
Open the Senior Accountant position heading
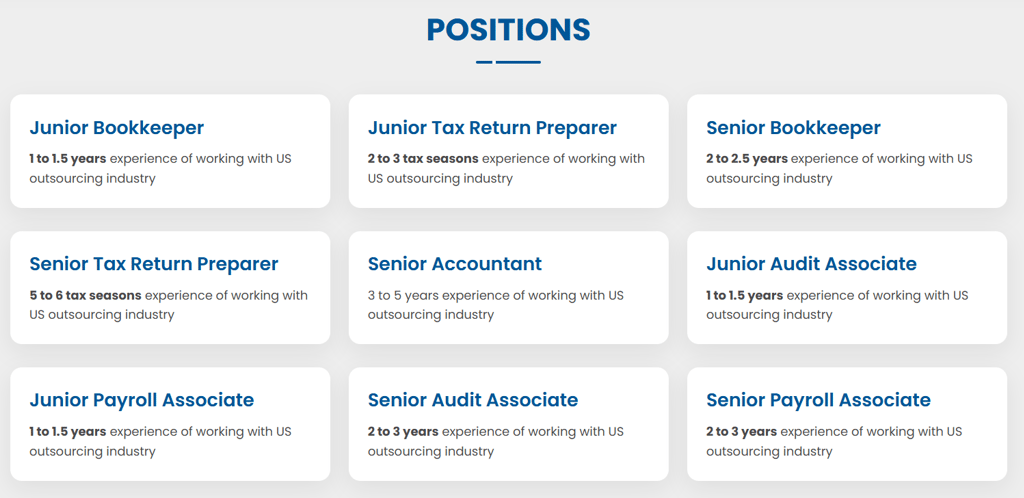[454, 264]
